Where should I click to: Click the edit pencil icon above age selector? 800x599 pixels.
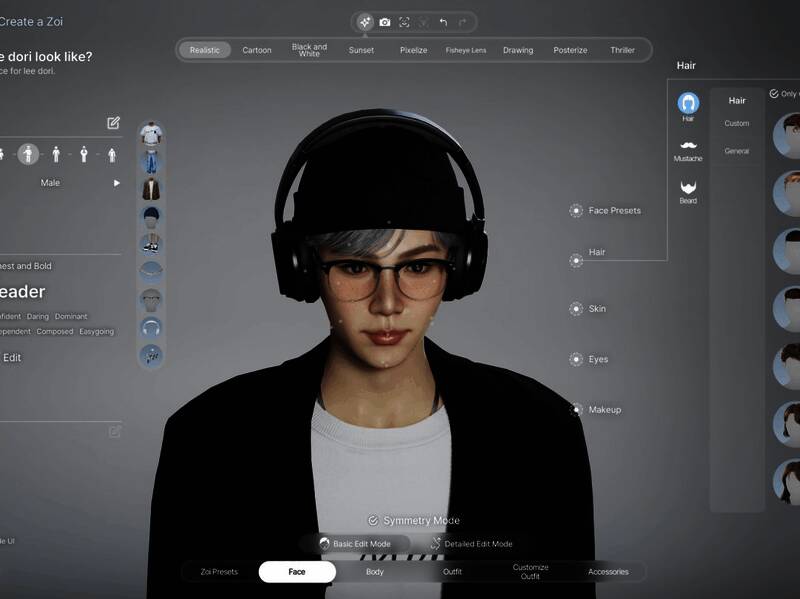pyautogui.click(x=114, y=123)
